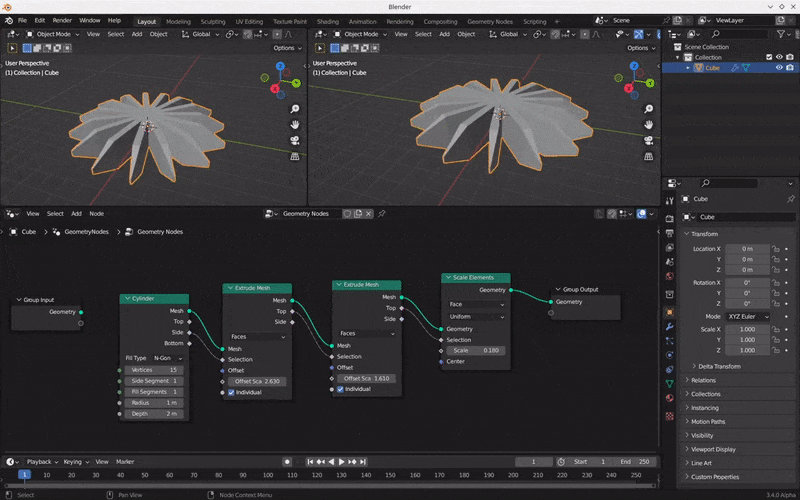Screen dimensions: 800x500
Task: Hide Cube in viewport via eye icon
Action: point(779,68)
